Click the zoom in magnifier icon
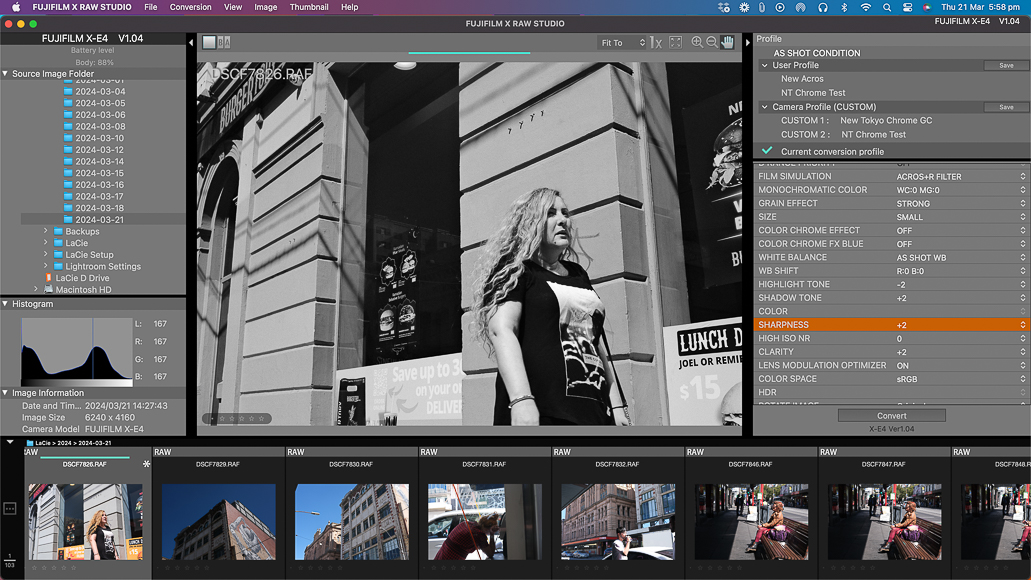Image resolution: width=1031 pixels, height=580 pixels. coord(697,42)
